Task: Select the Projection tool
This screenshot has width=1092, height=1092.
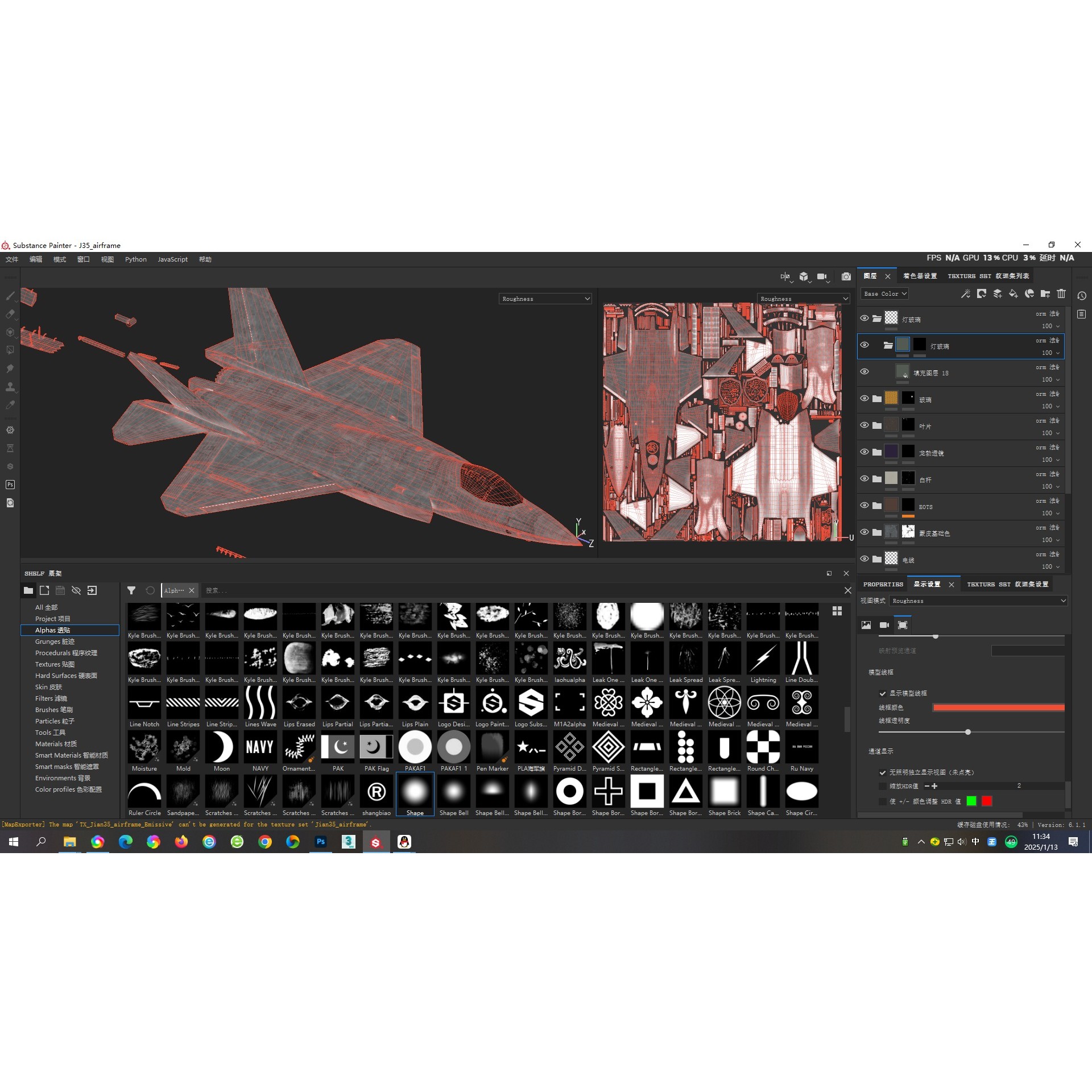Action: coord(10,332)
